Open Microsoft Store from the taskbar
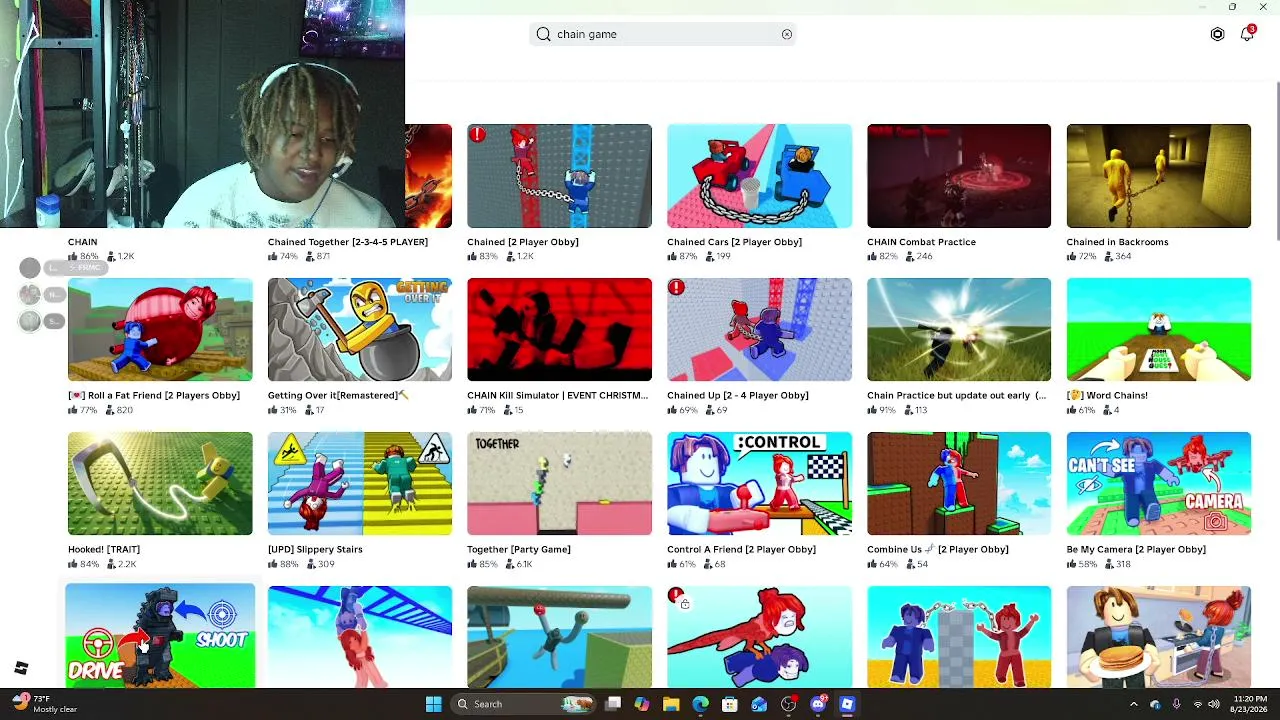The width and height of the screenshot is (1280, 720). click(x=730, y=704)
